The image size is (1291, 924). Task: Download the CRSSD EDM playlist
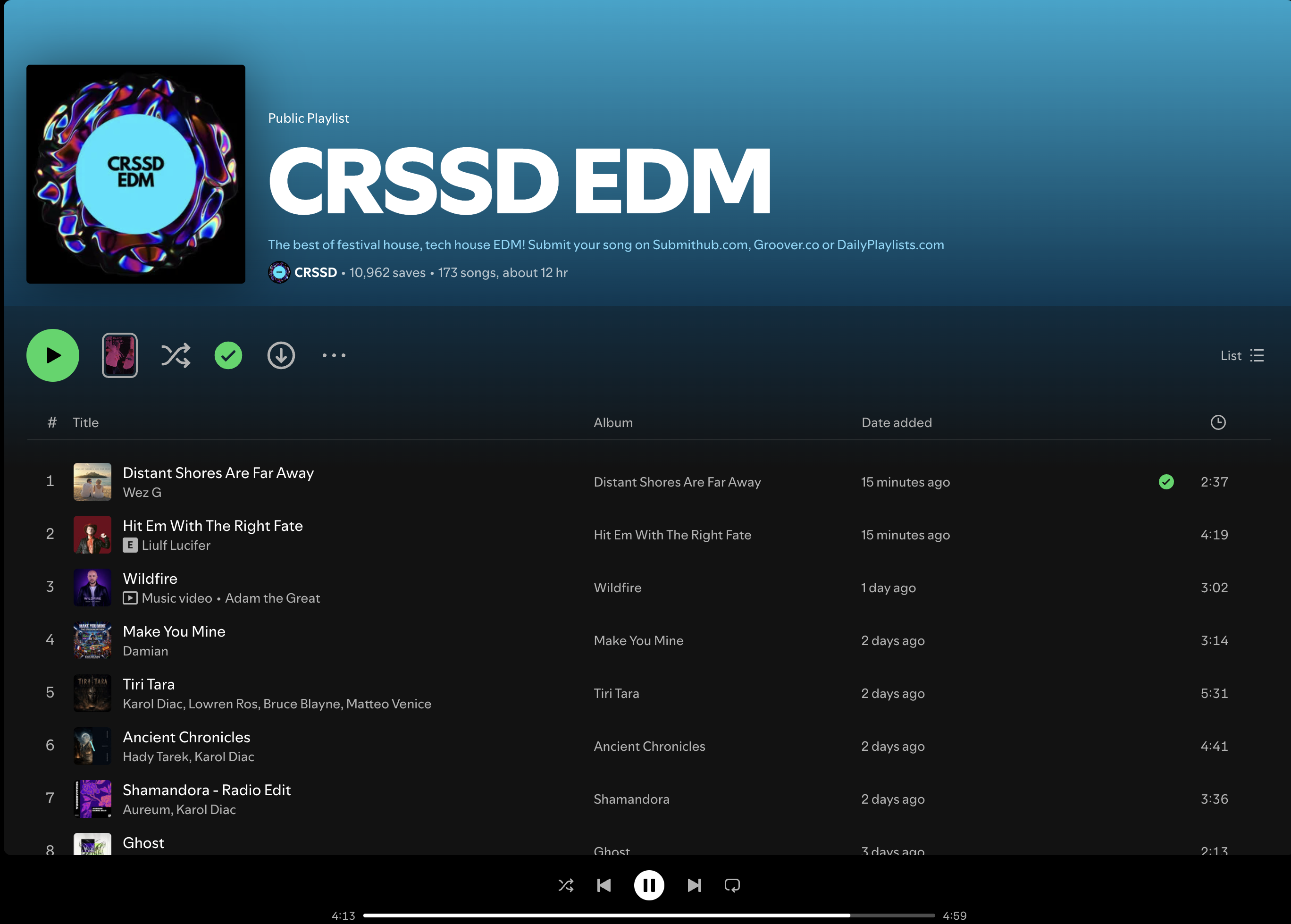point(281,356)
